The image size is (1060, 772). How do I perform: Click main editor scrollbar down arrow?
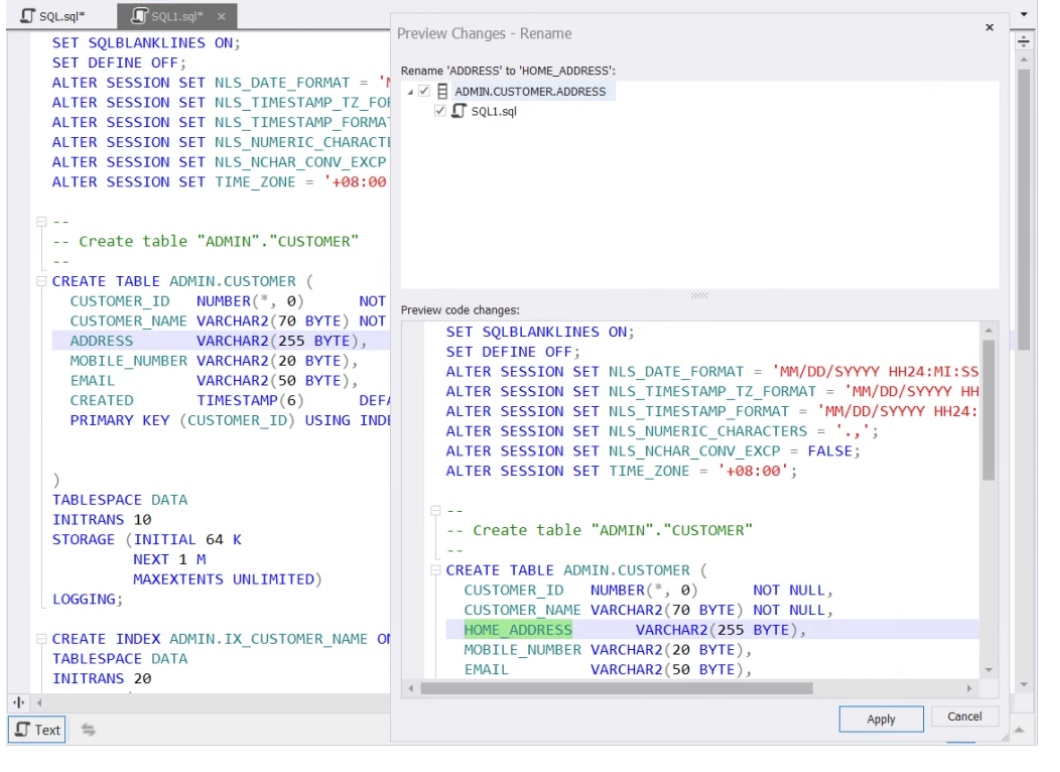tap(1023, 684)
